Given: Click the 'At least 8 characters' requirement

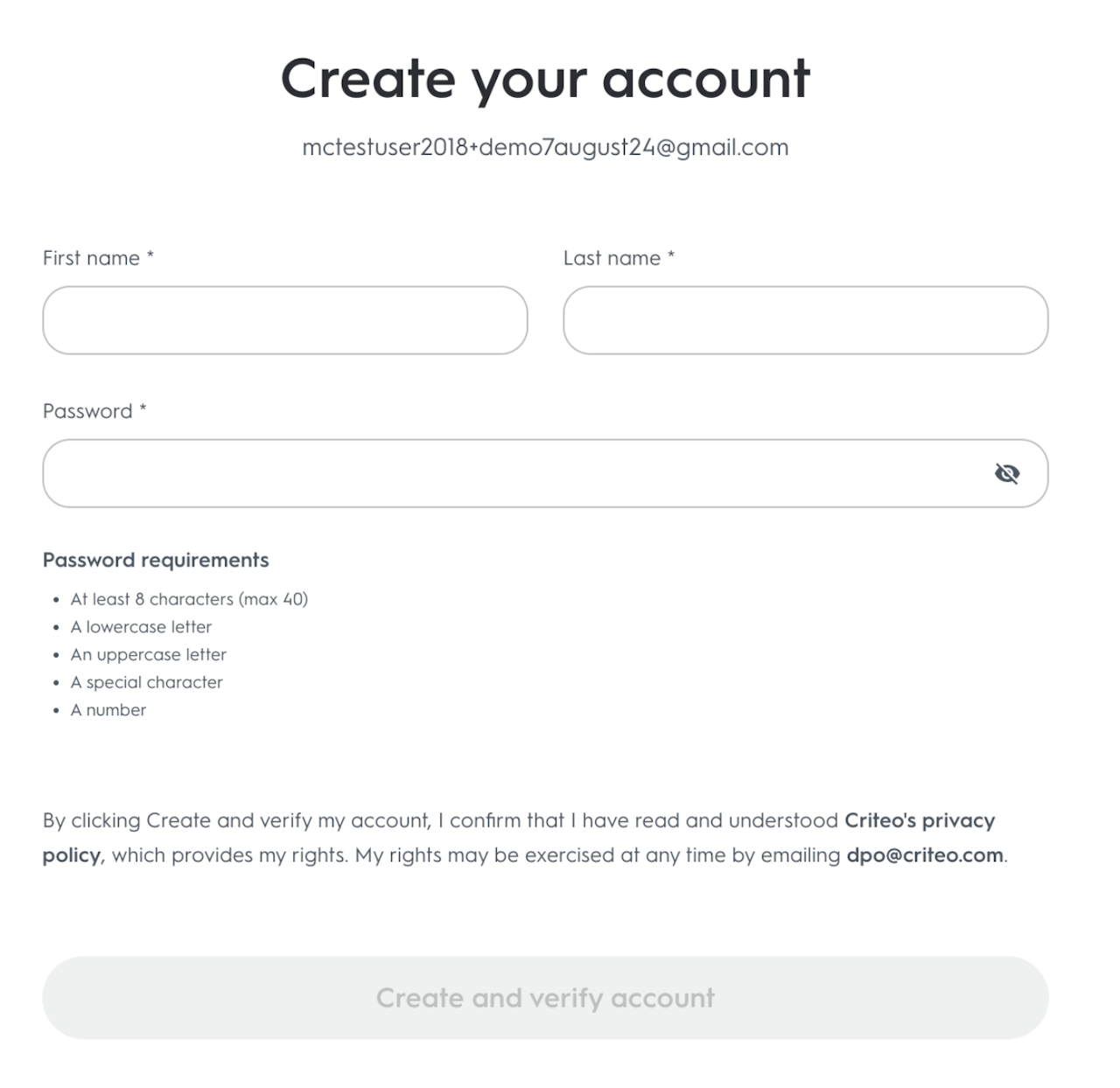Looking at the screenshot, I should click(189, 599).
